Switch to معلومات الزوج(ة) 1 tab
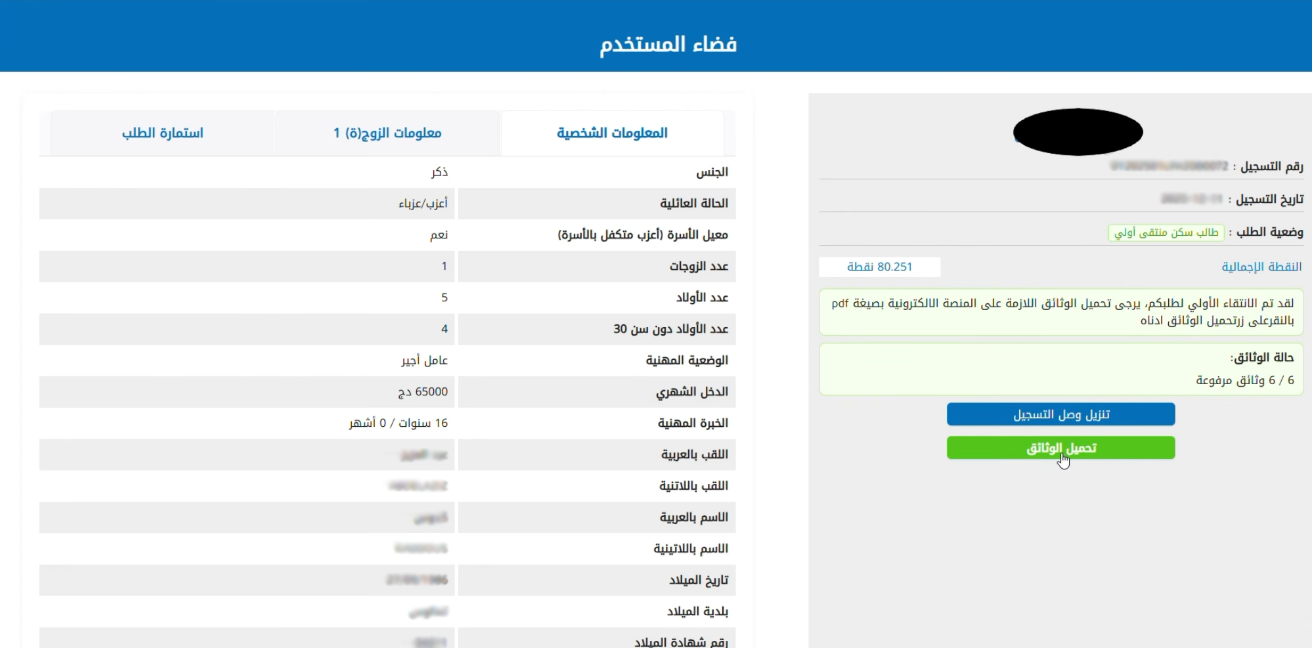 (387, 133)
